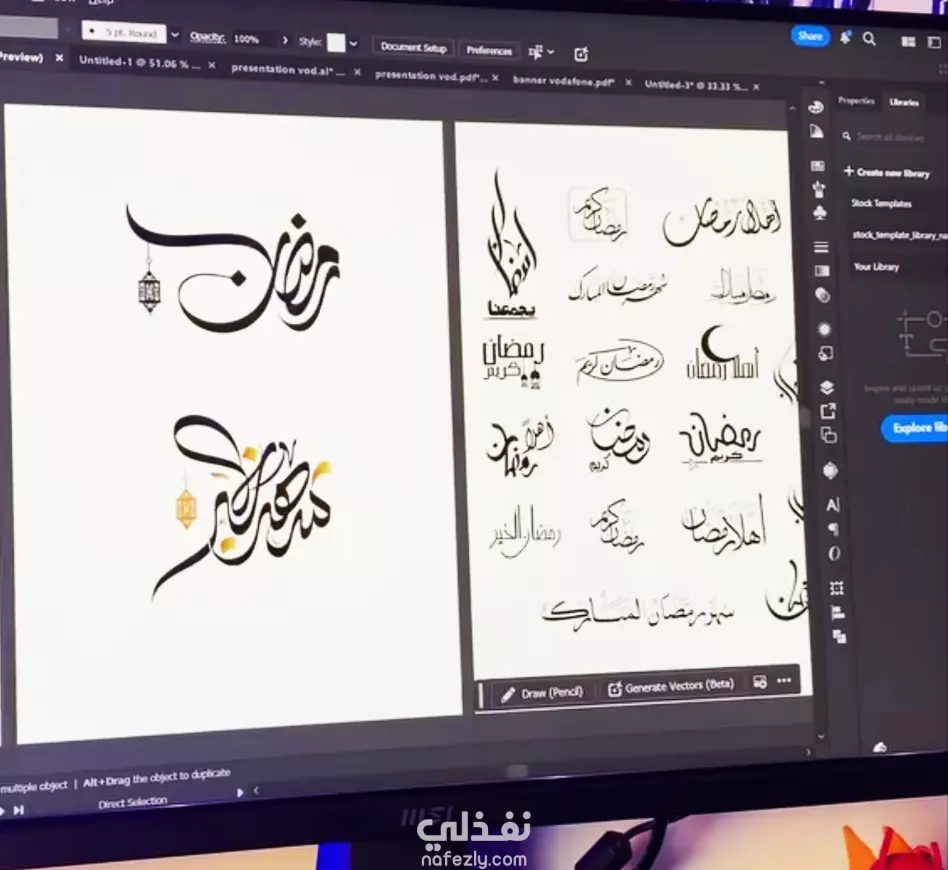Open the Properties panel tab
Screen dimensions: 948x870
(856, 101)
